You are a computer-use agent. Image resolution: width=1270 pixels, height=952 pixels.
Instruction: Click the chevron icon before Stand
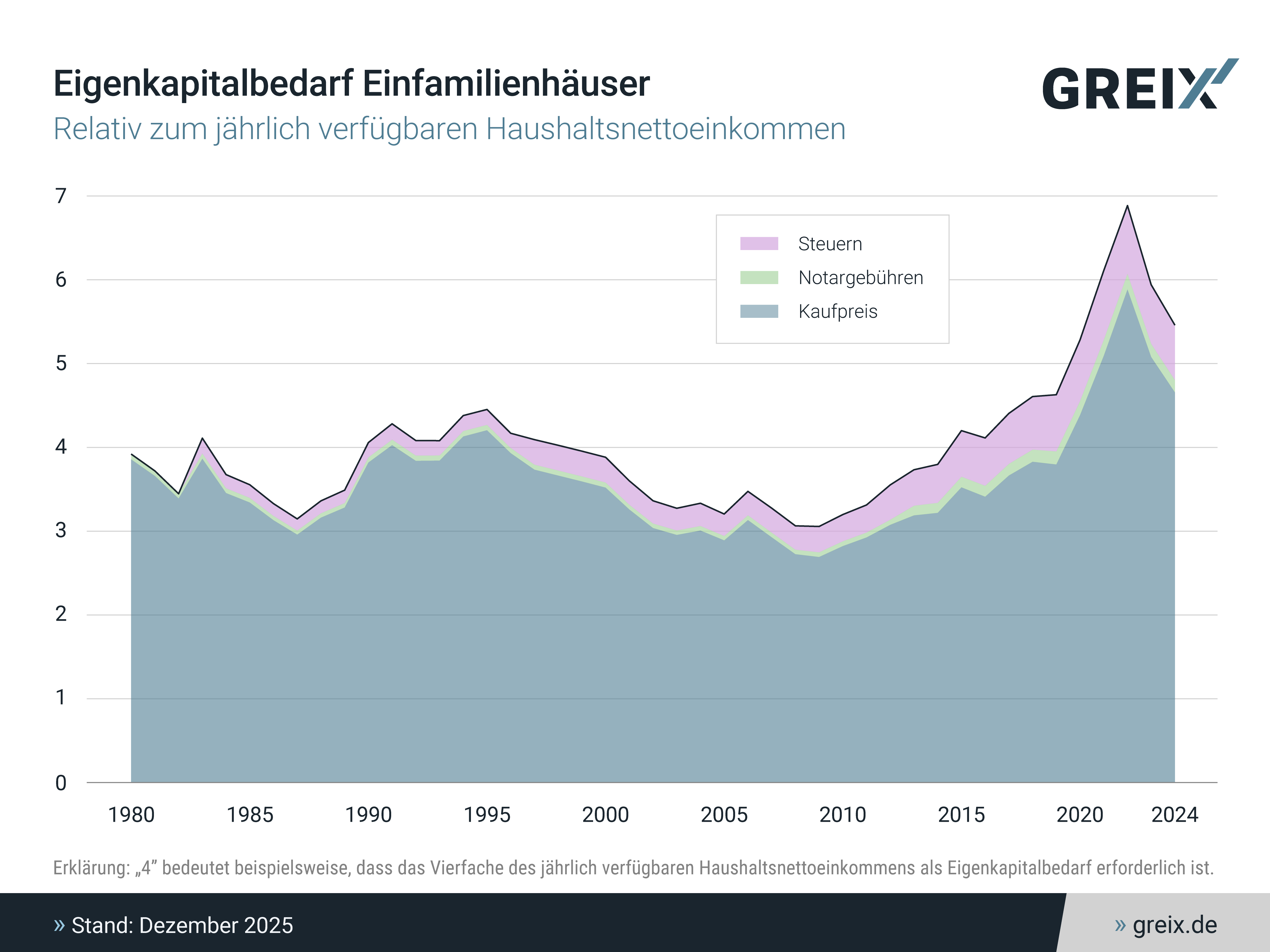coord(59,925)
